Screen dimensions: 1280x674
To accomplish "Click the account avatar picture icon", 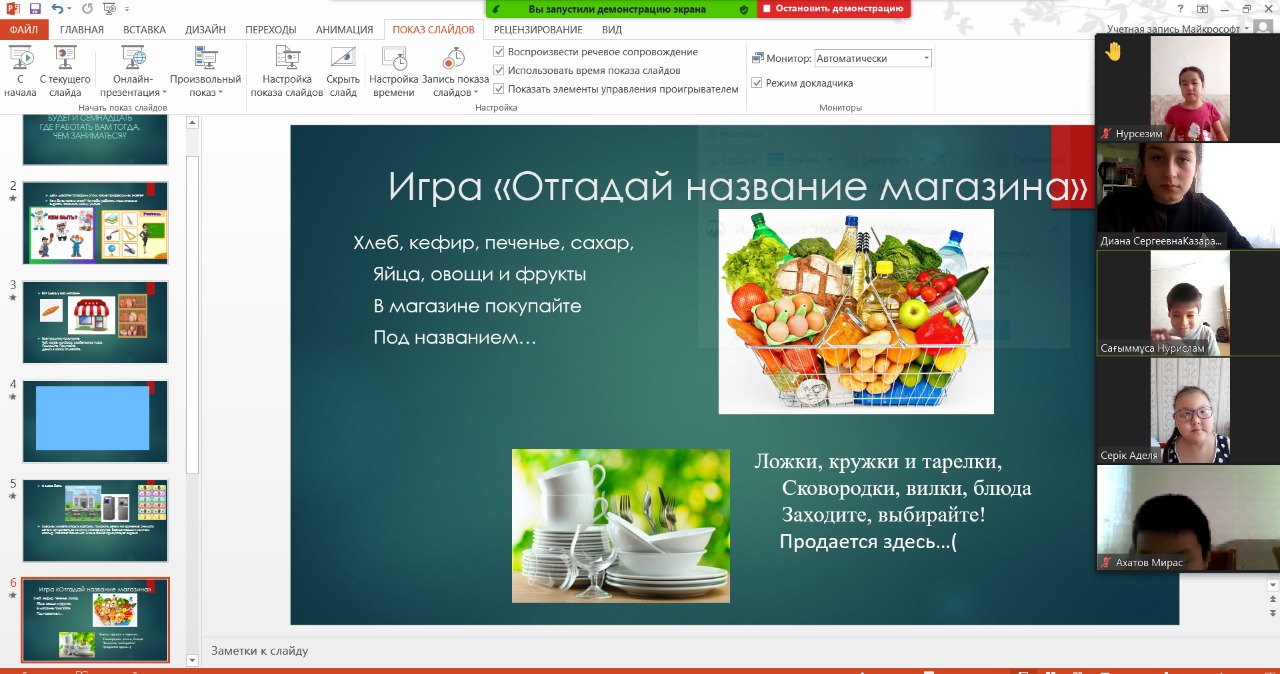I will 1265,29.
